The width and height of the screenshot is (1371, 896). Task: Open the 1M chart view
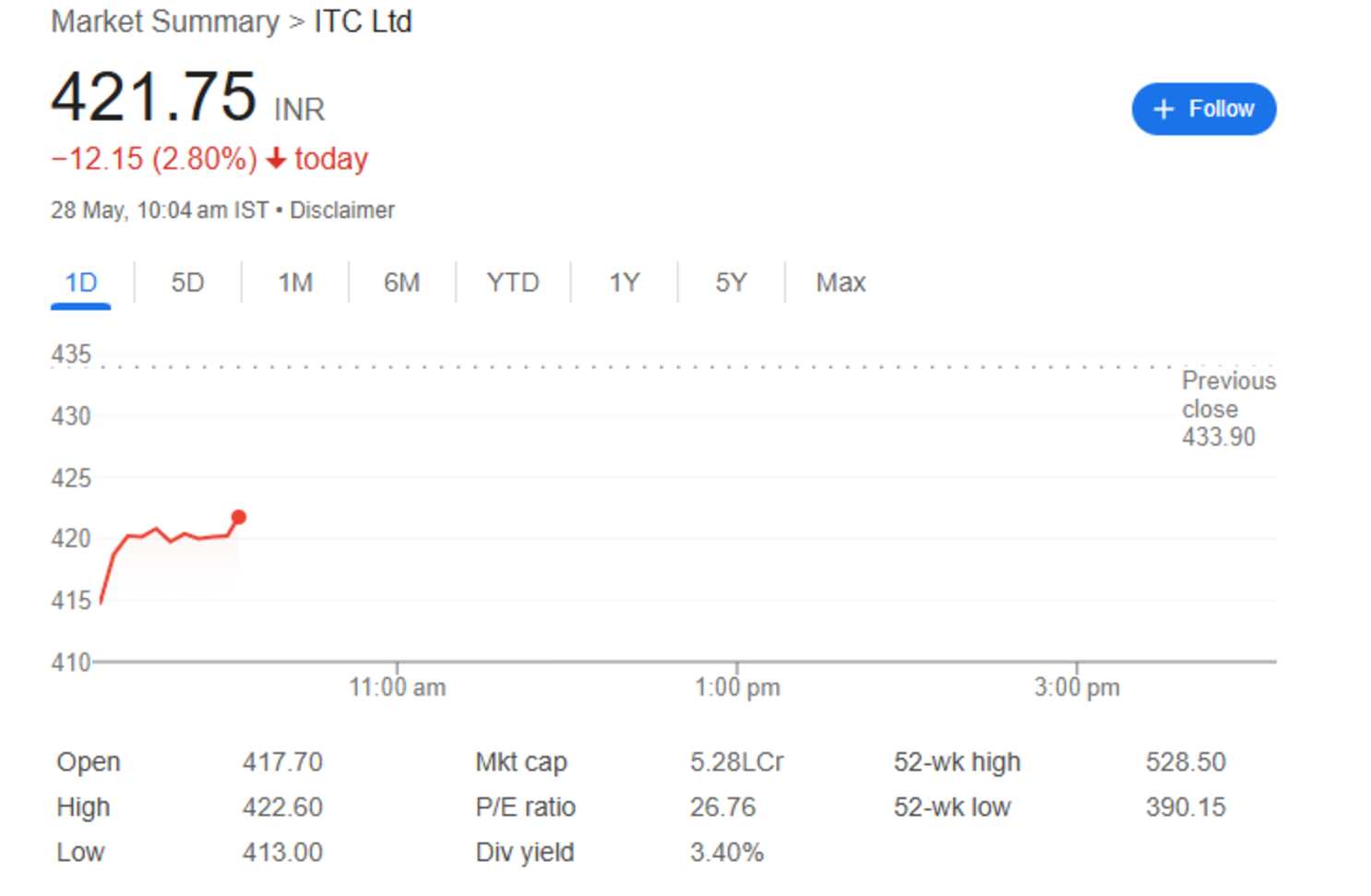coord(294,282)
